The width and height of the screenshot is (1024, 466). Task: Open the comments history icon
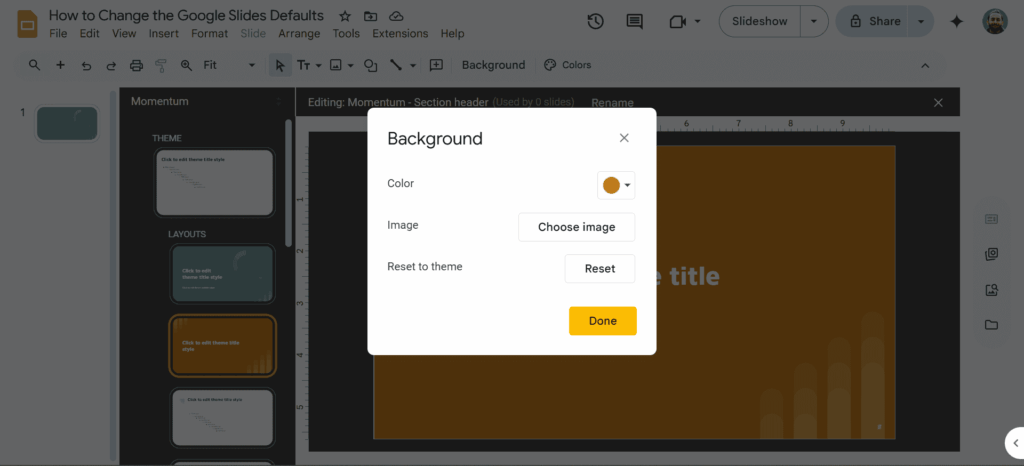pos(634,21)
